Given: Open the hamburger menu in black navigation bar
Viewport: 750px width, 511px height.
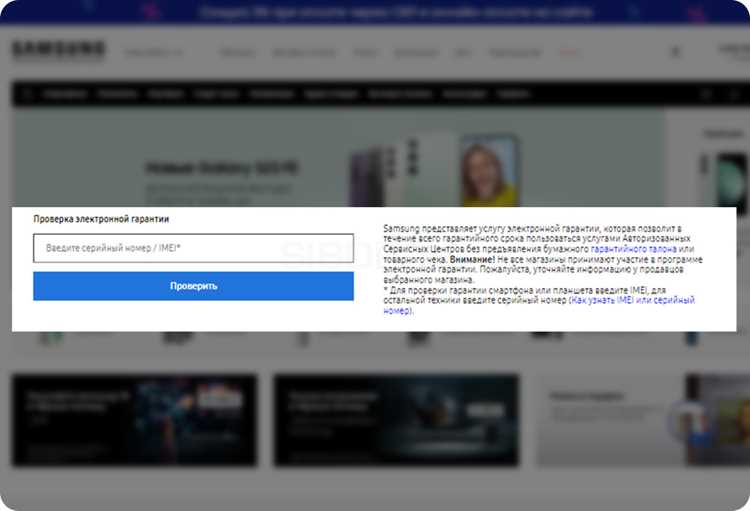Looking at the screenshot, I should 27,94.
